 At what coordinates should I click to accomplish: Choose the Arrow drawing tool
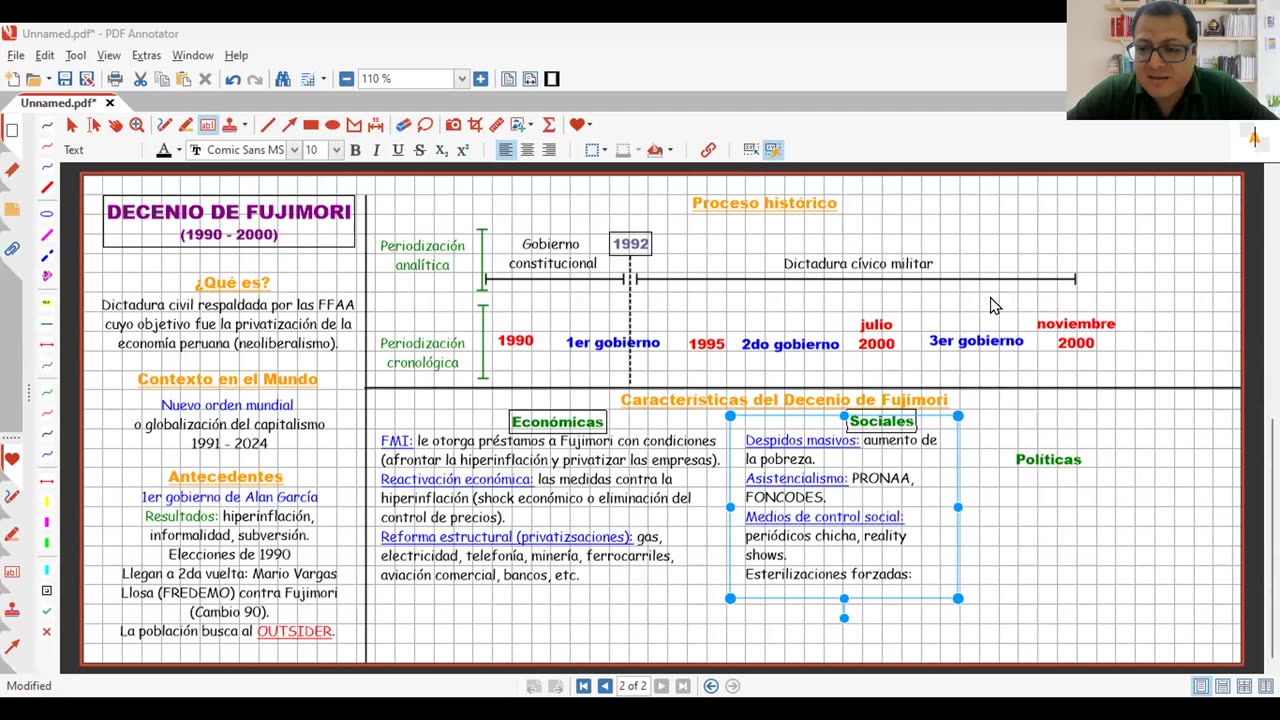[x=289, y=125]
